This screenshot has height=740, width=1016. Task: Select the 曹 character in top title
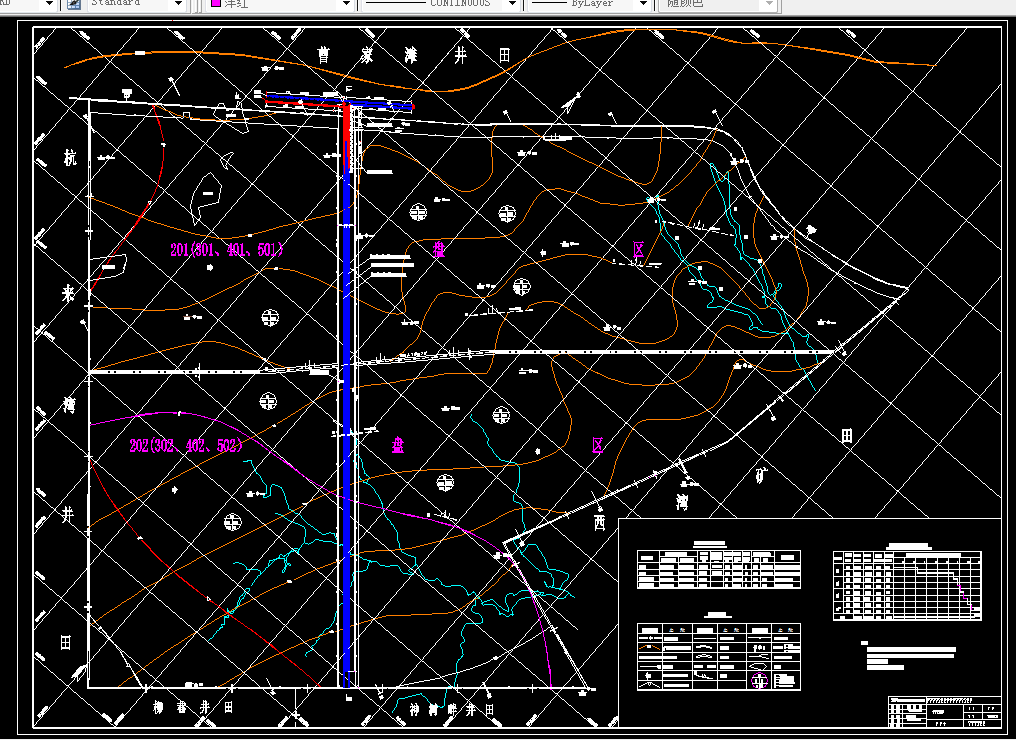coord(323,54)
